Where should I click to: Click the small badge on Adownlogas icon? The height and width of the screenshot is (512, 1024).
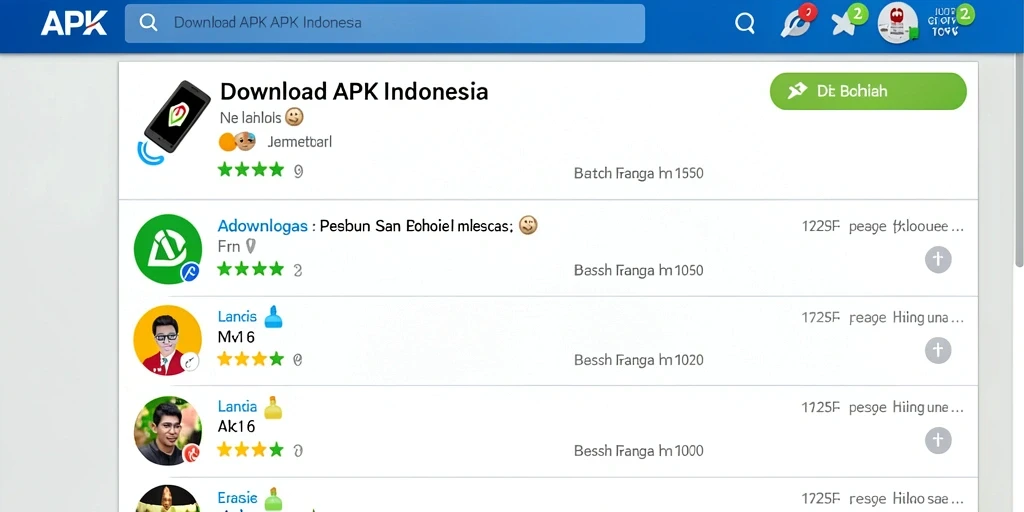point(189,272)
